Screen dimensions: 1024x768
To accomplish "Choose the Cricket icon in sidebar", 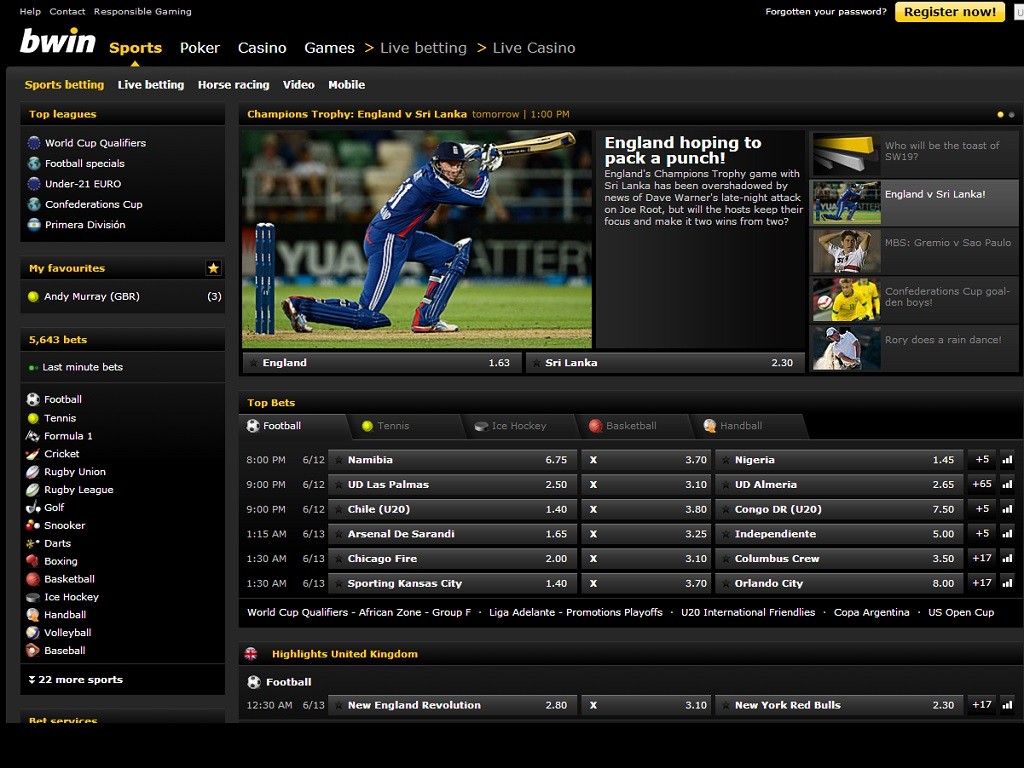I will 33,454.
